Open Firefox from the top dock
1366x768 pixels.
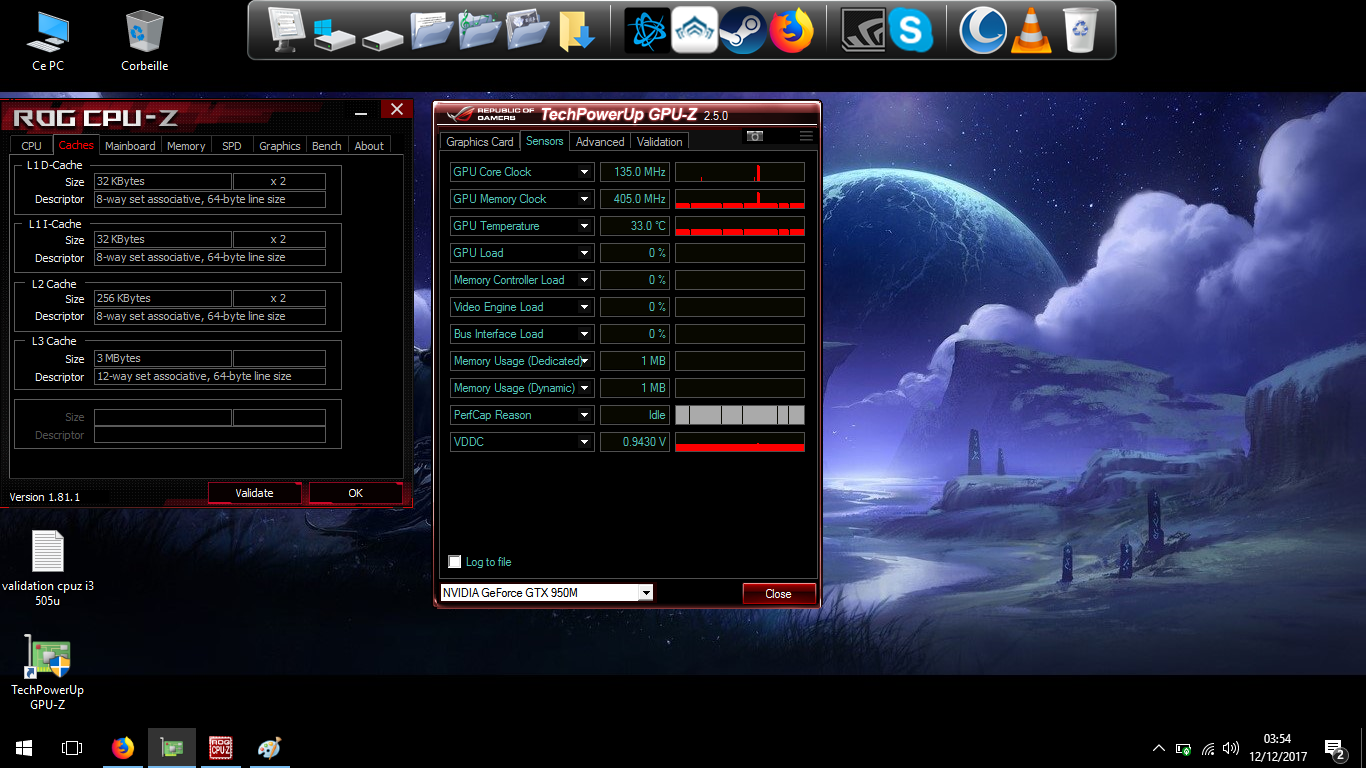tap(791, 30)
